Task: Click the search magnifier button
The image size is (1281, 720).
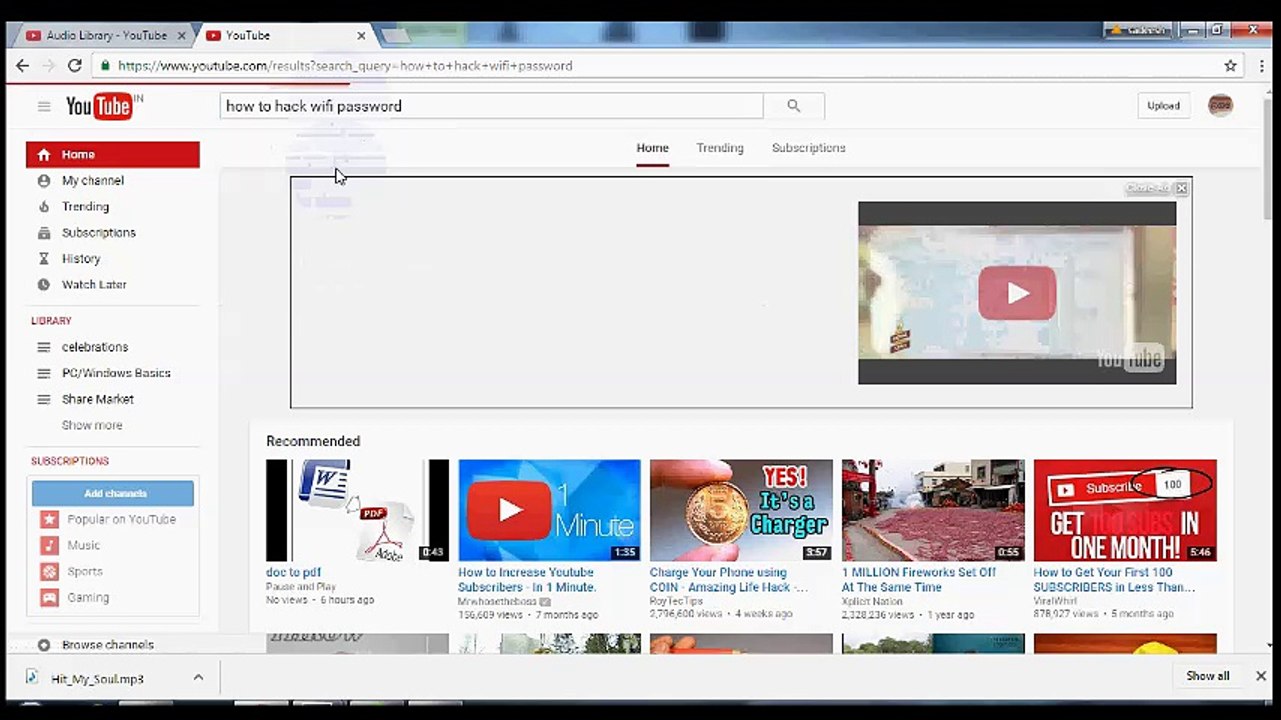Action: 794,106
